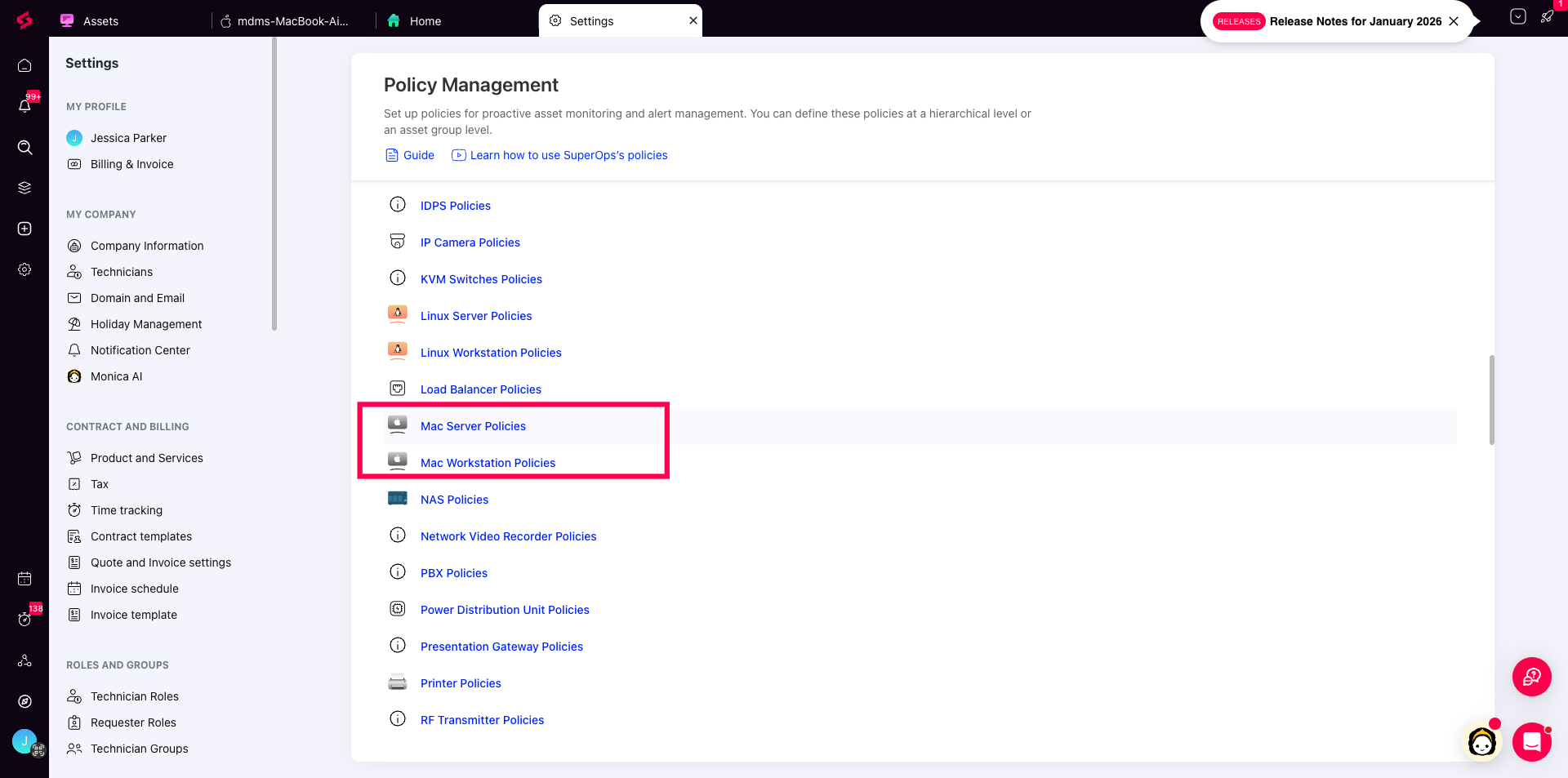Open Notification Center
The height and width of the screenshot is (778, 1568).
(140, 350)
